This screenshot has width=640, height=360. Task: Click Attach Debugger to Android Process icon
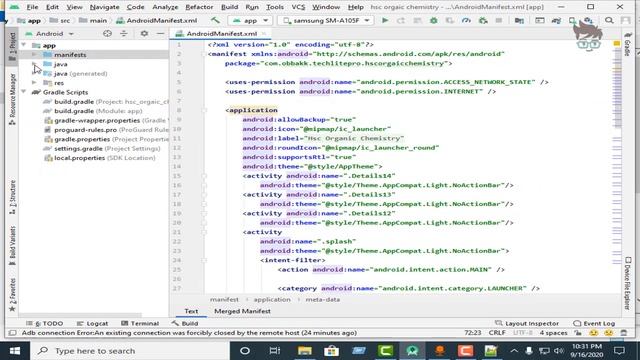click(x=483, y=20)
